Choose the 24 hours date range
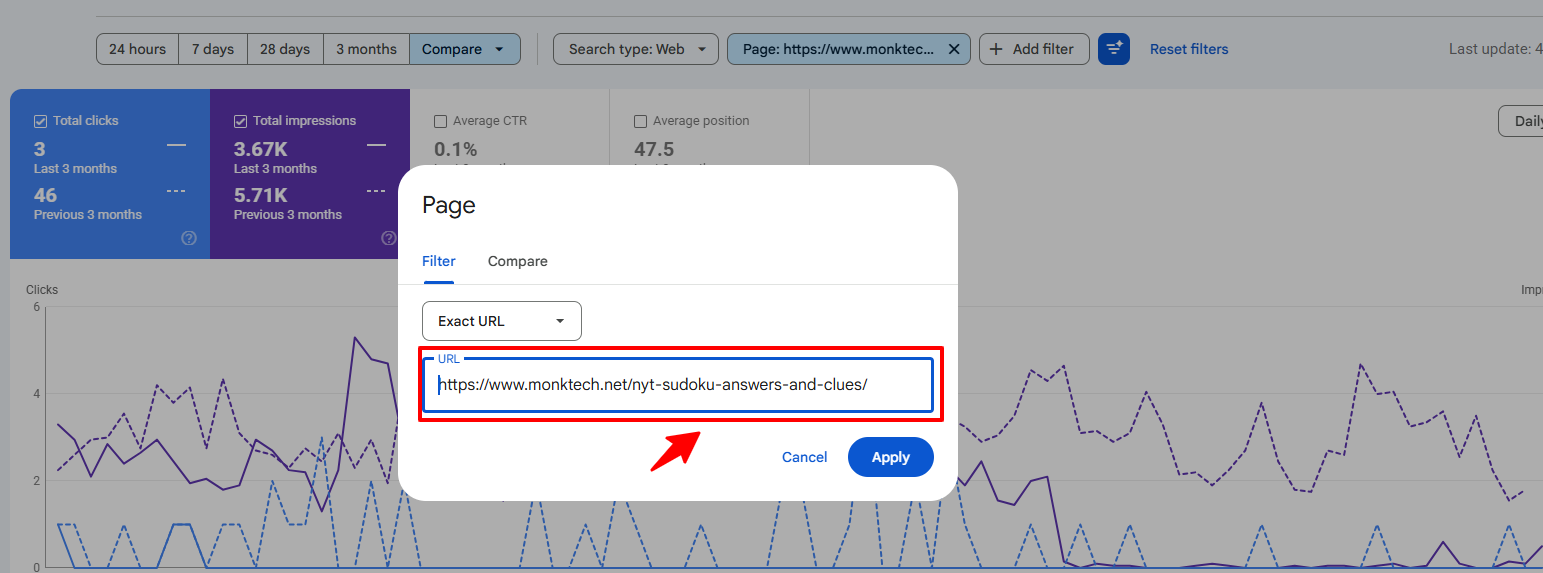Image resolution: width=1543 pixels, height=573 pixels. (138, 49)
